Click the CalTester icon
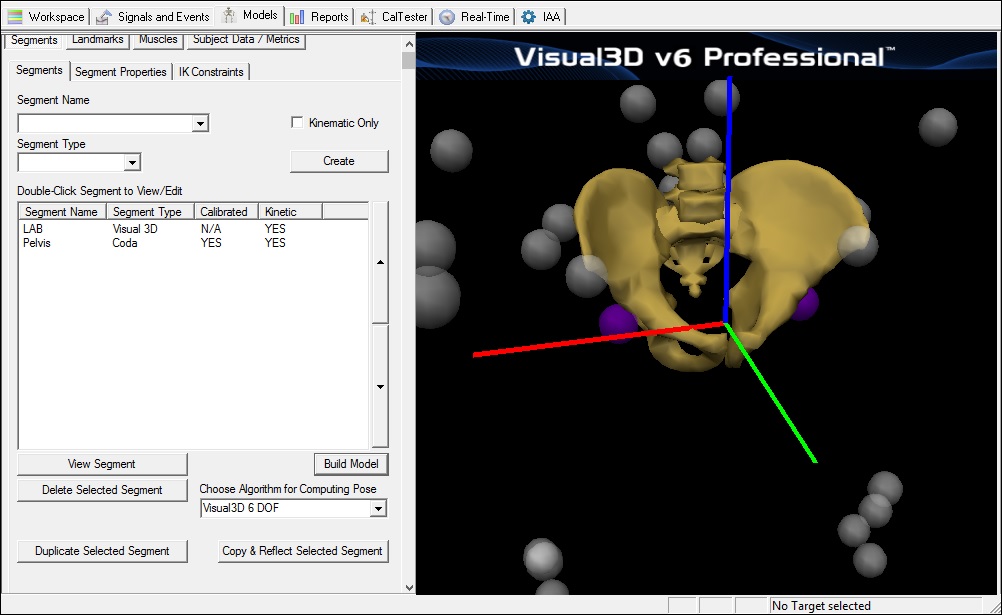The width and height of the screenshot is (1002, 615). coord(367,17)
